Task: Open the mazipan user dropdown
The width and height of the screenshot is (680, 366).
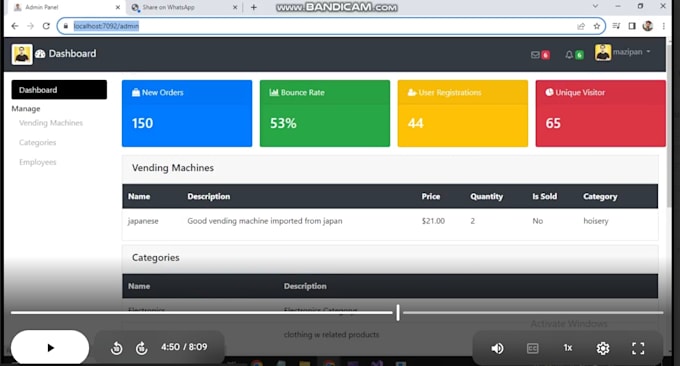Action: pyautogui.click(x=623, y=52)
